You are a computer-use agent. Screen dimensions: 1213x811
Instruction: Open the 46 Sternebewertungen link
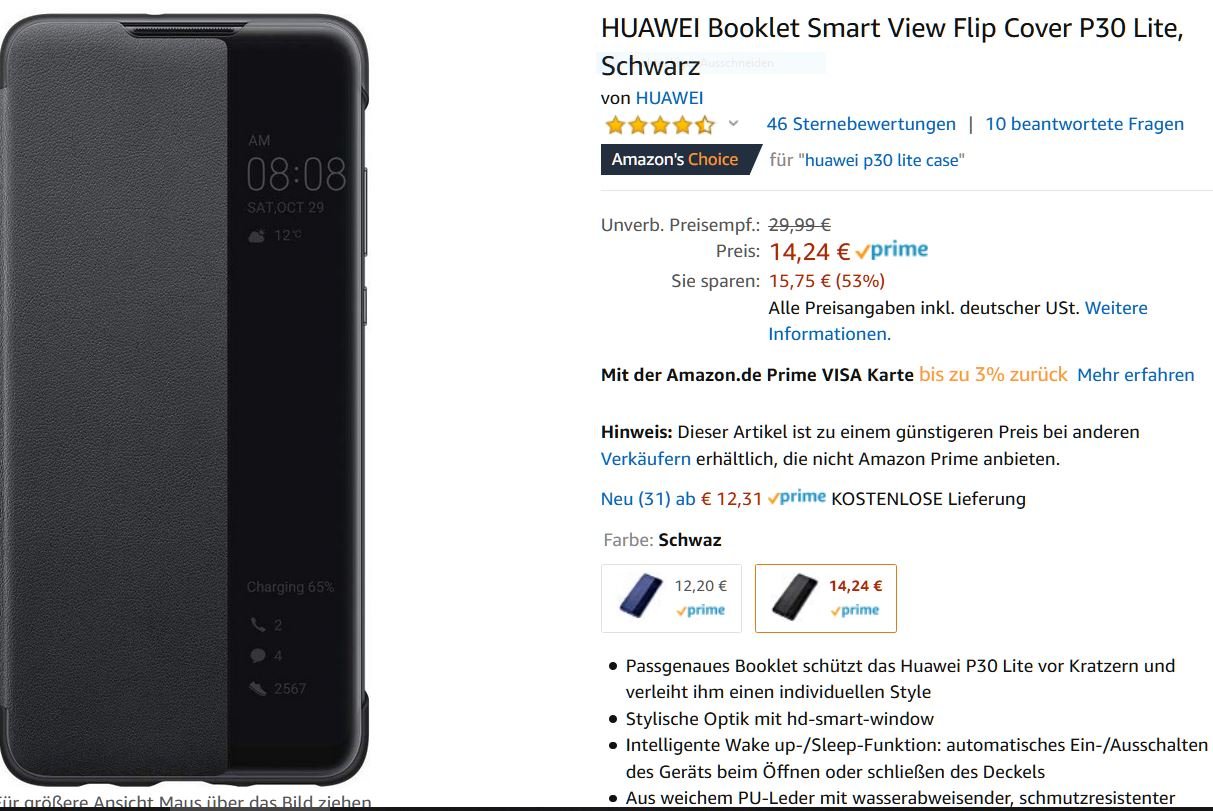pyautogui.click(x=861, y=124)
